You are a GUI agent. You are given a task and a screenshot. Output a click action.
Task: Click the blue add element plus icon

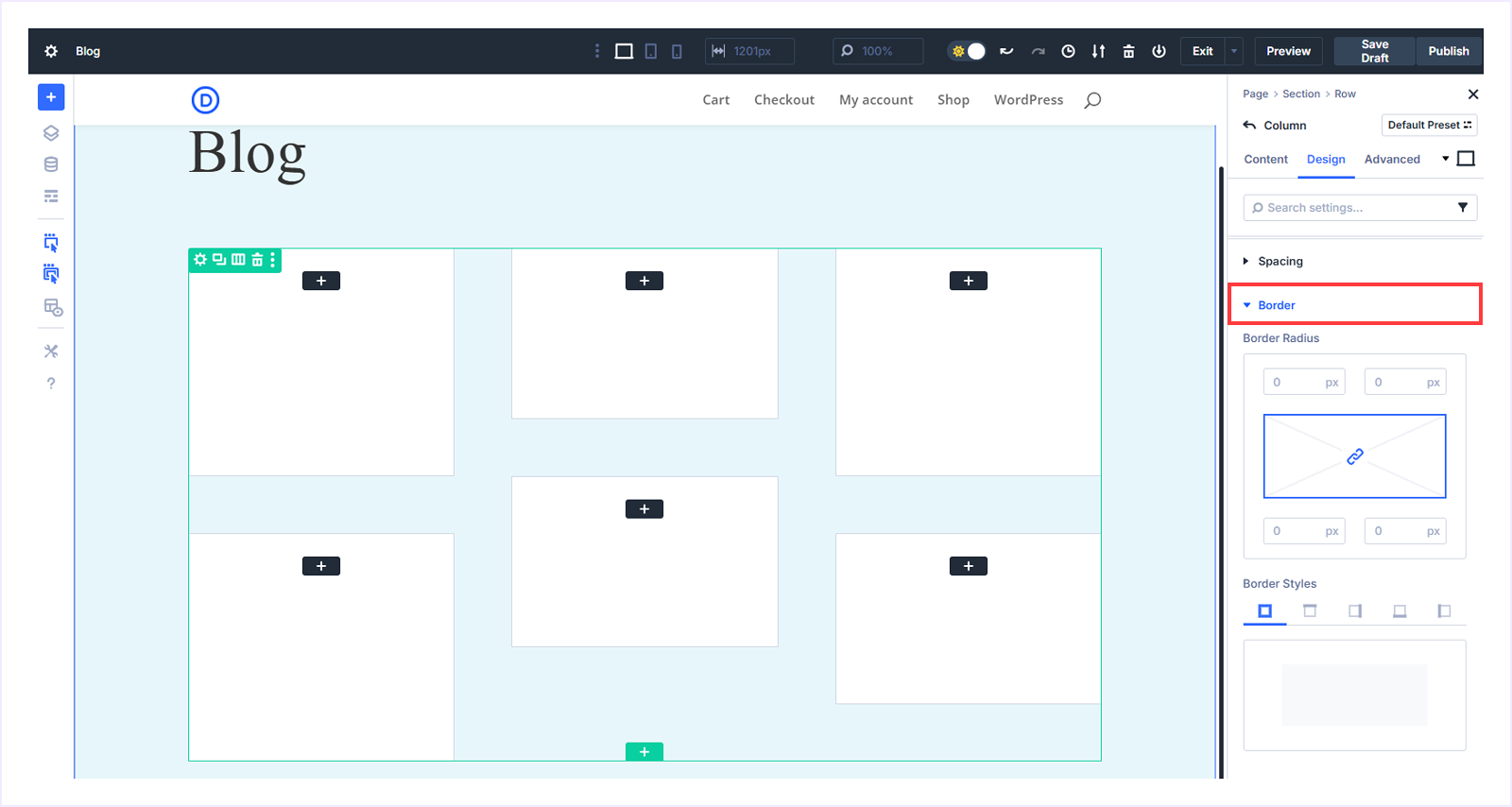51,97
